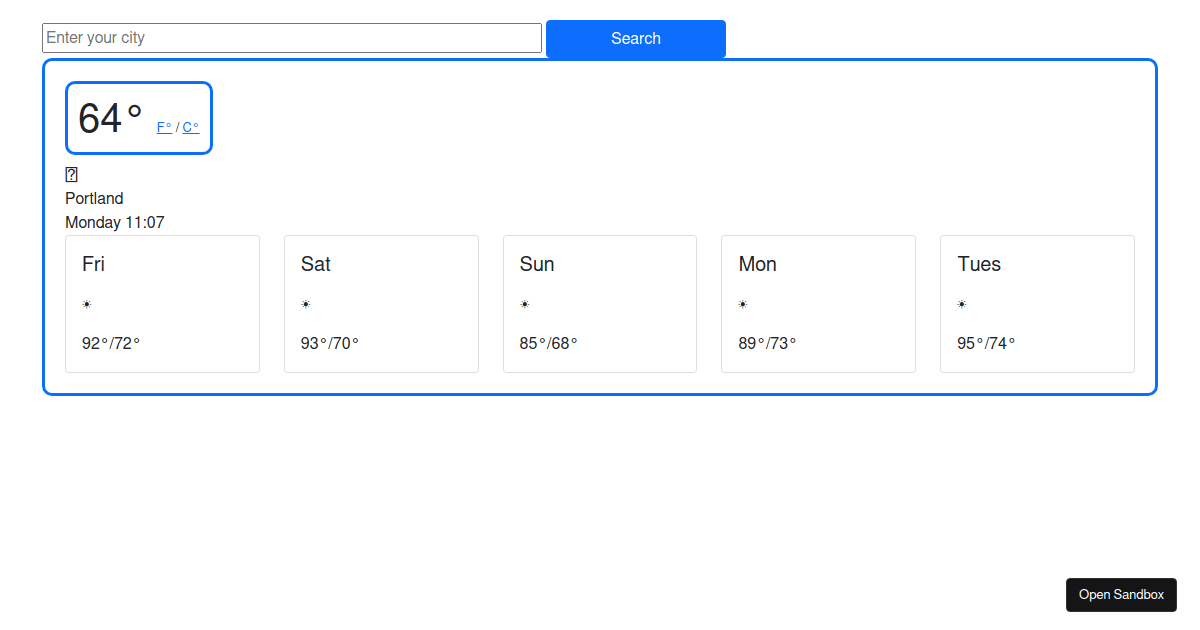
Task: Select the large 64° temperature display
Action: 110,117
